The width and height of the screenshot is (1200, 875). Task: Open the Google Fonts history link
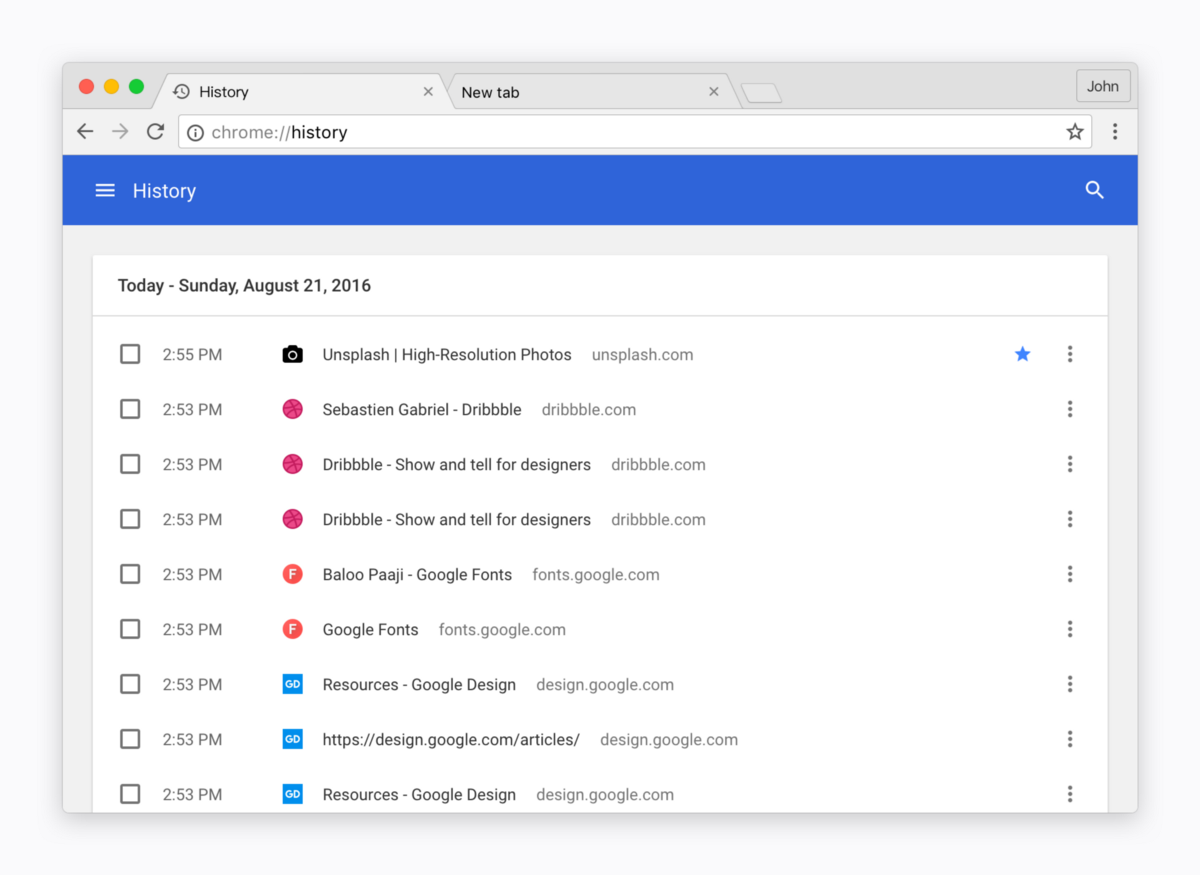coord(370,630)
